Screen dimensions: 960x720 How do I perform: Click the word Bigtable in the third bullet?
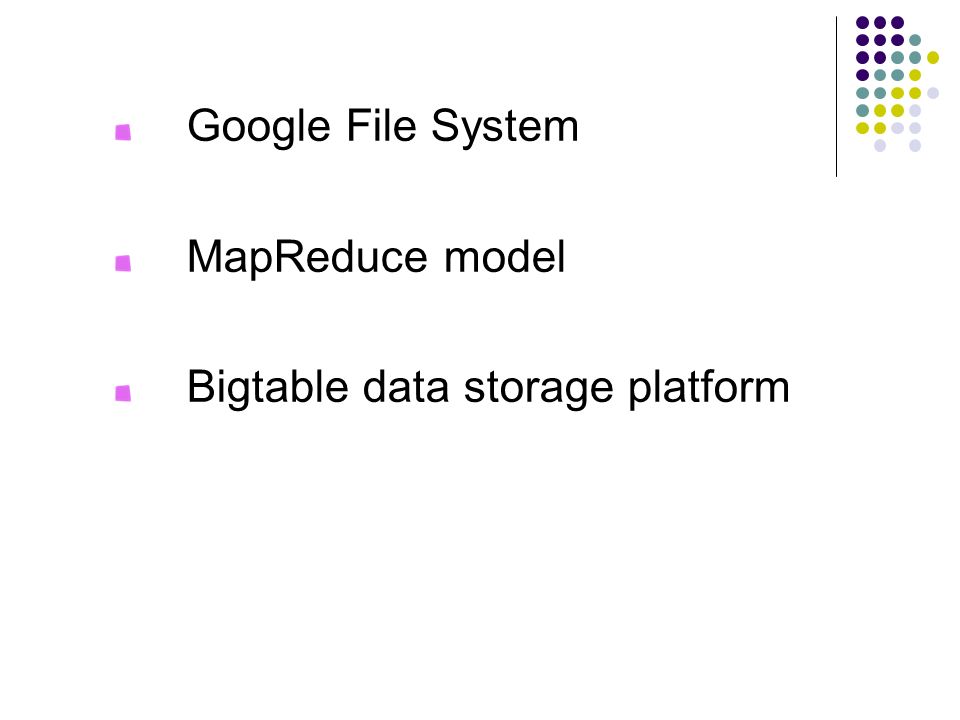coord(267,388)
